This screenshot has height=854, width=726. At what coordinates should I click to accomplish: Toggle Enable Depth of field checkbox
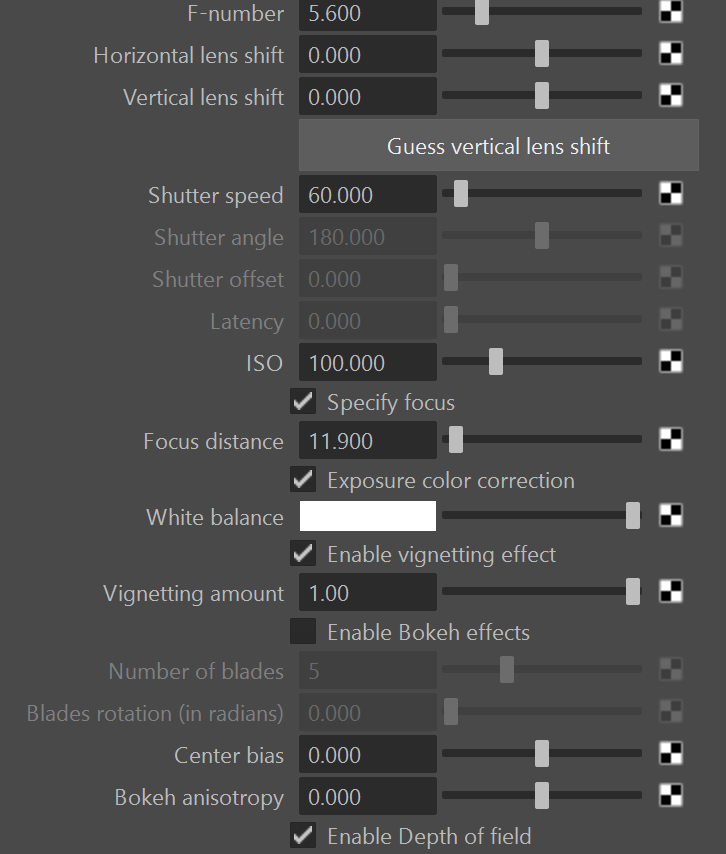(x=303, y=835)
